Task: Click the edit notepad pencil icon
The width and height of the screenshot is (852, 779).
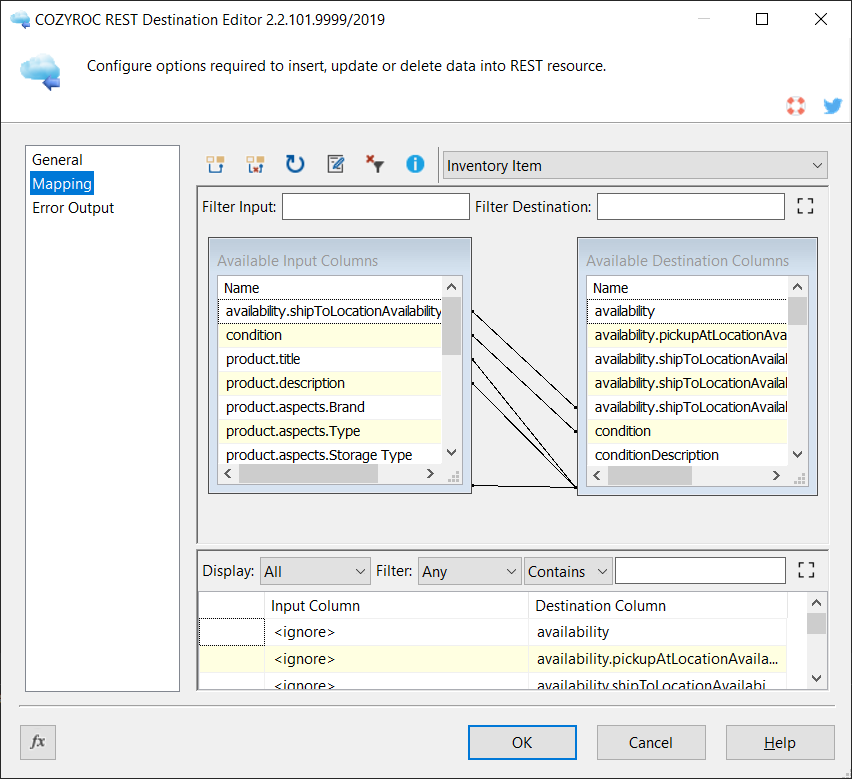Action: (335, 164)
